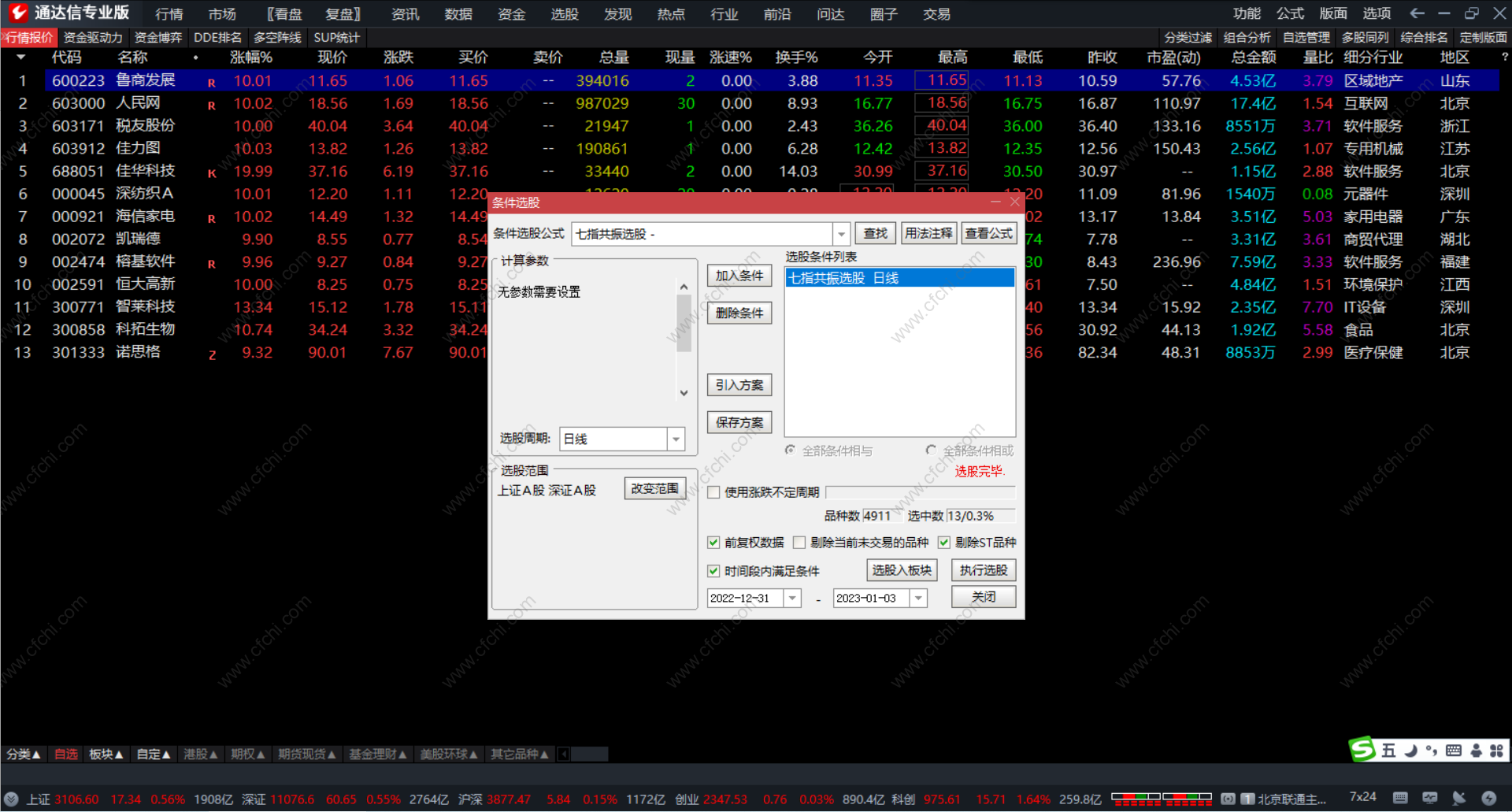Click the 删除条件 button
This screenshot has width=1512, height=812.
pos(739,313)
